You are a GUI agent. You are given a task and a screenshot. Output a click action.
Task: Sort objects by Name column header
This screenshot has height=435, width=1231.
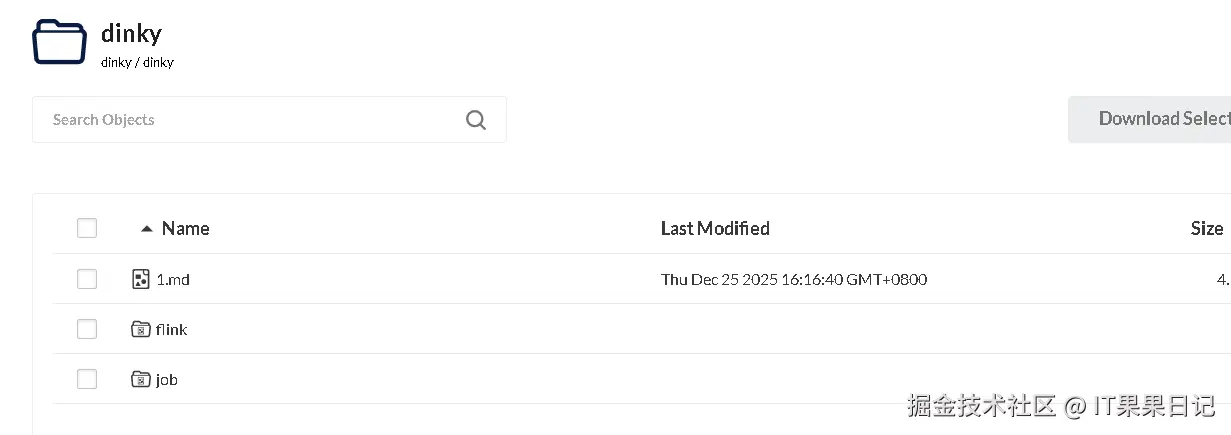(186, 229)
